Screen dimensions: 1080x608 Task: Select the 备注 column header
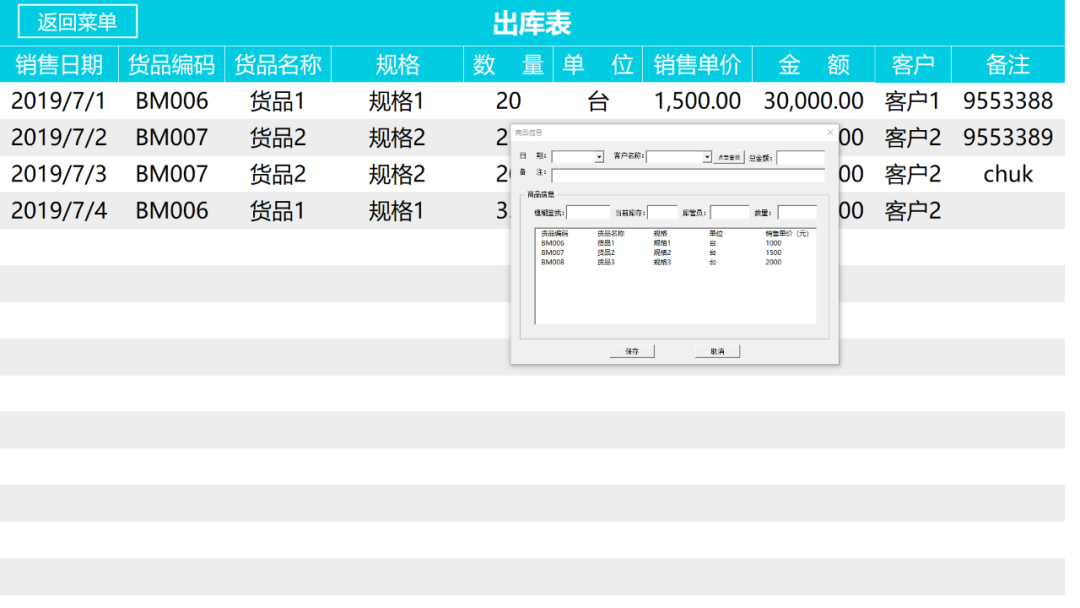pos(1007,65)
